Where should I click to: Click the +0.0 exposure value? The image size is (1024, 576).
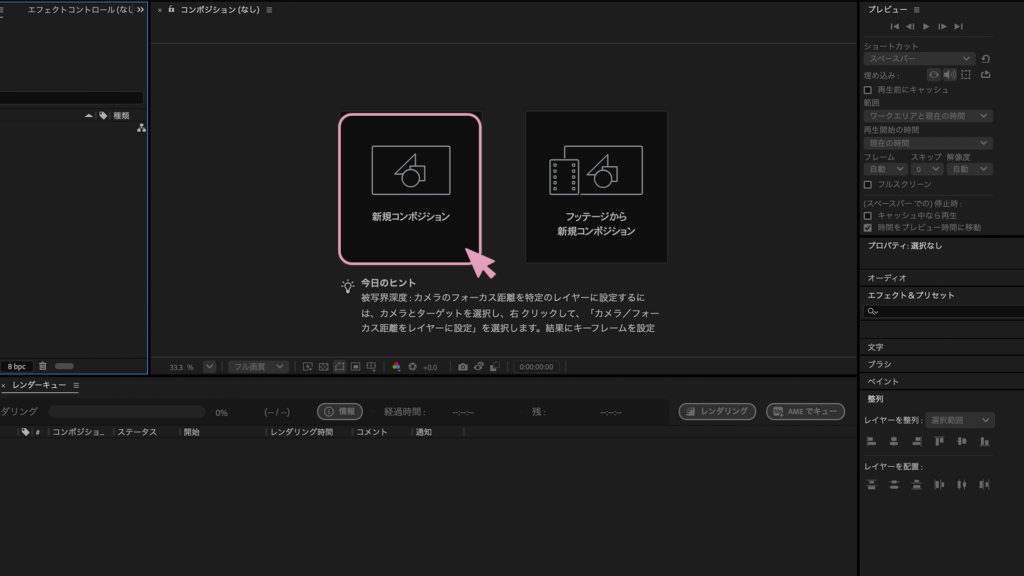(x=430, y=368)
